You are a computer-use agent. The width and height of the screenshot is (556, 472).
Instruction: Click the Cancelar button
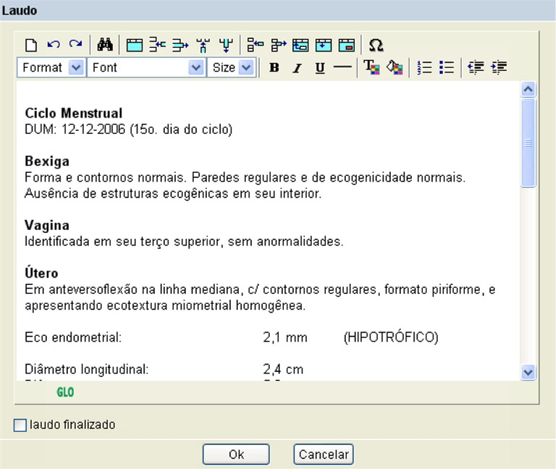tap(323, 454)
